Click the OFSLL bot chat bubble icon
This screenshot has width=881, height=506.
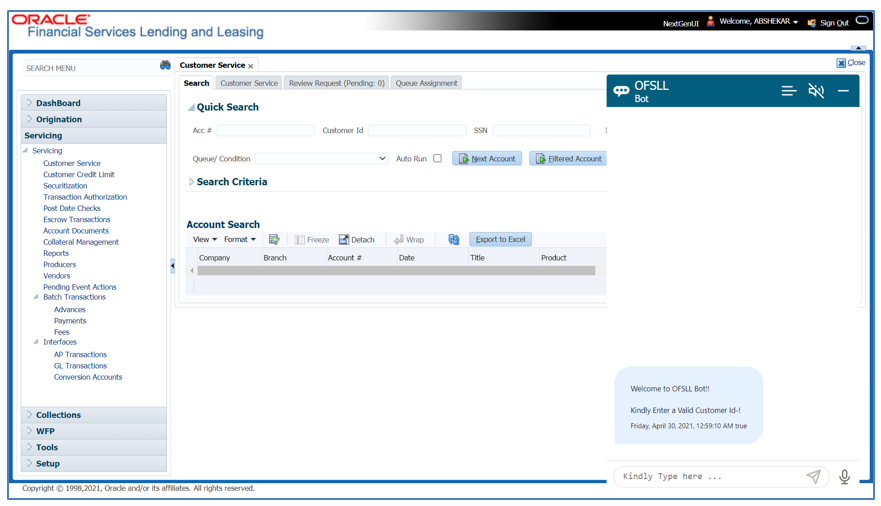tap(621, 91)
